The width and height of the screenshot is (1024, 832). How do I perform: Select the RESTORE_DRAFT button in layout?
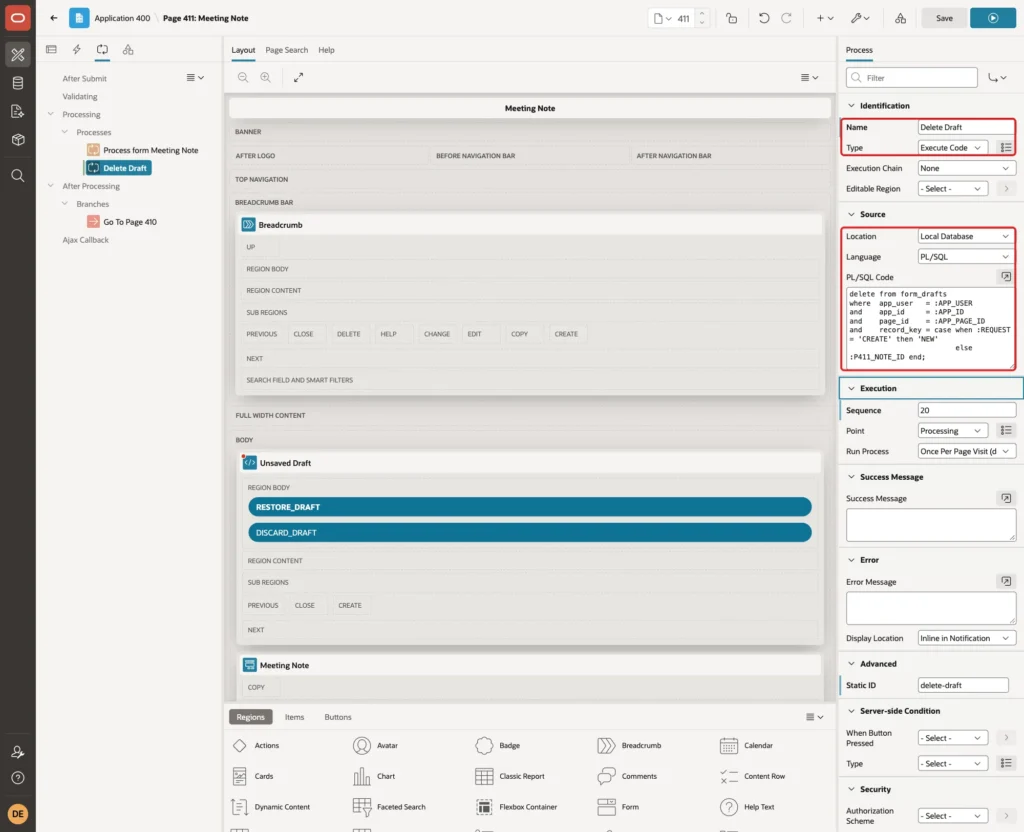pos(530,507)
